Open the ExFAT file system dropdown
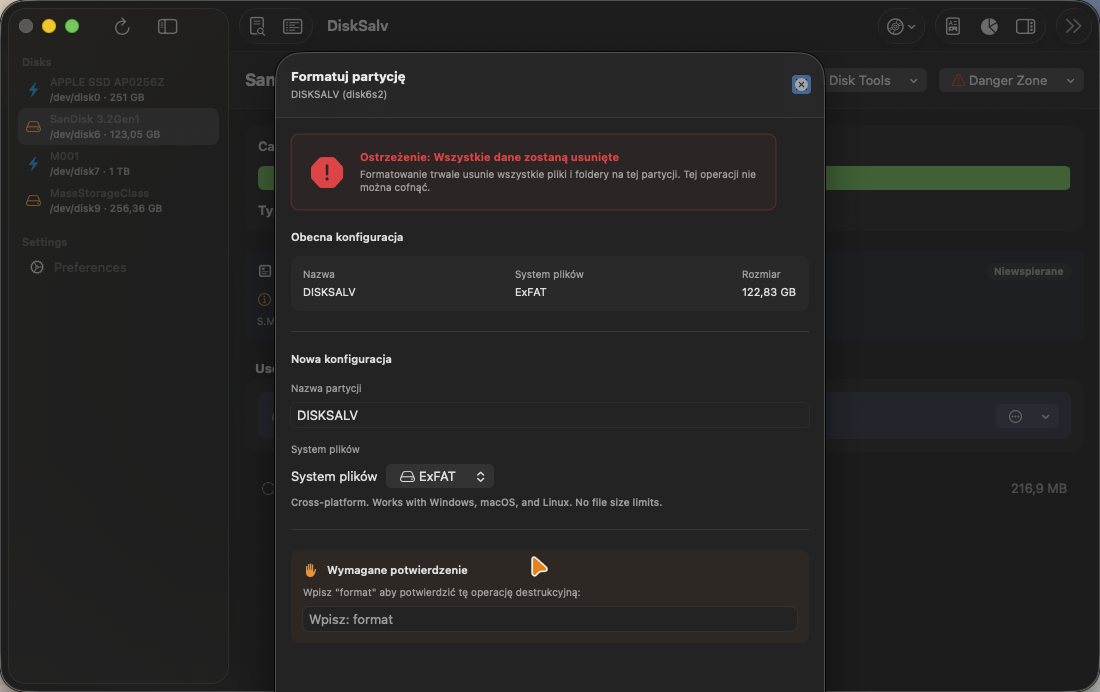The height and width of the screenshot is (692, 1100). [440, 477]
